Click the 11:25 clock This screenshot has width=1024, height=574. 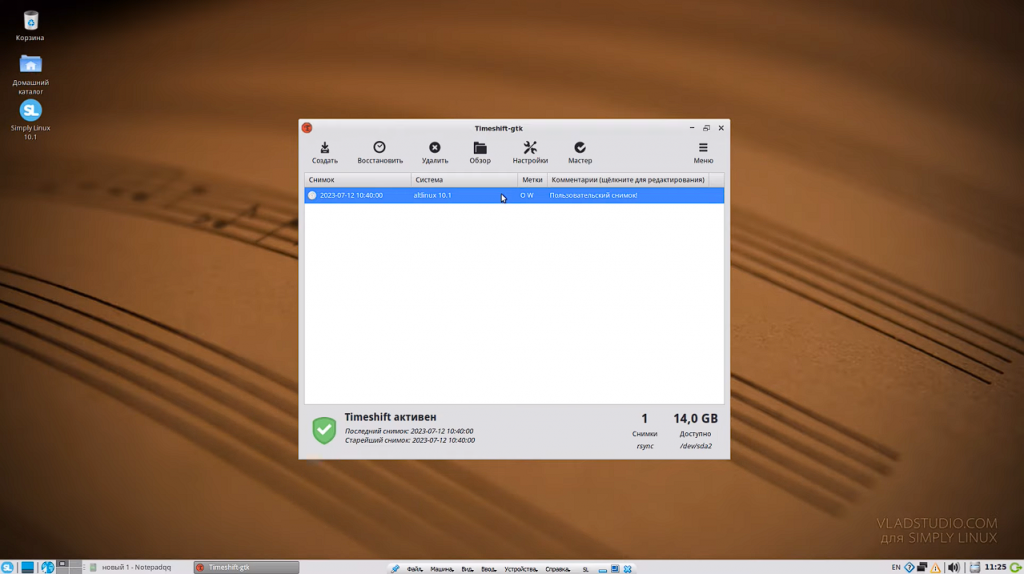995,567
